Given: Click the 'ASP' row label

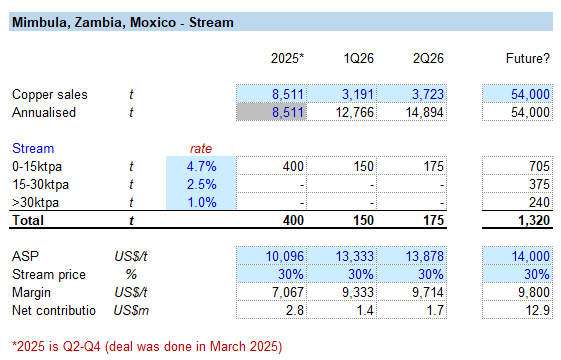Looking at the screenshot, I should 25,256.
